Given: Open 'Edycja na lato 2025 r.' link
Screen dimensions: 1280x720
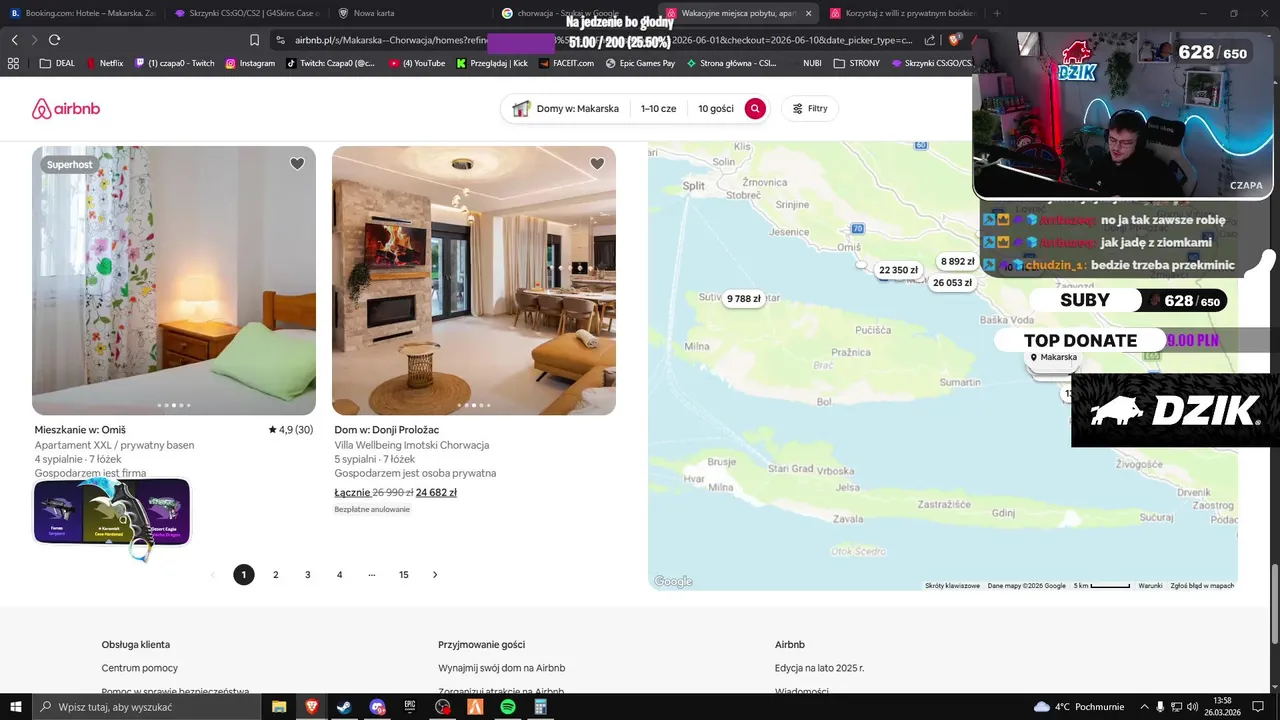Looking at the screenshot, I should point(820,668).
